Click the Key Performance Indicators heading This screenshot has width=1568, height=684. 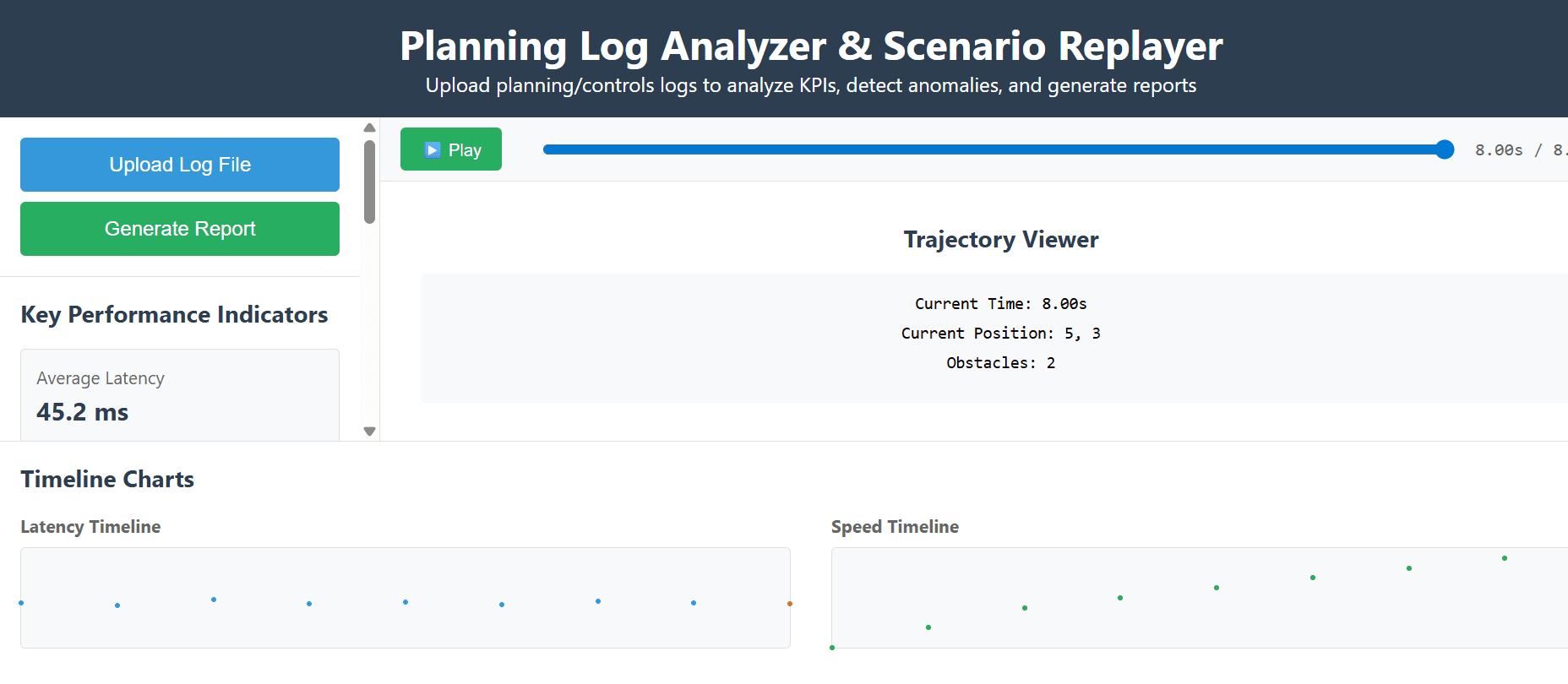[x=174, y=314]
